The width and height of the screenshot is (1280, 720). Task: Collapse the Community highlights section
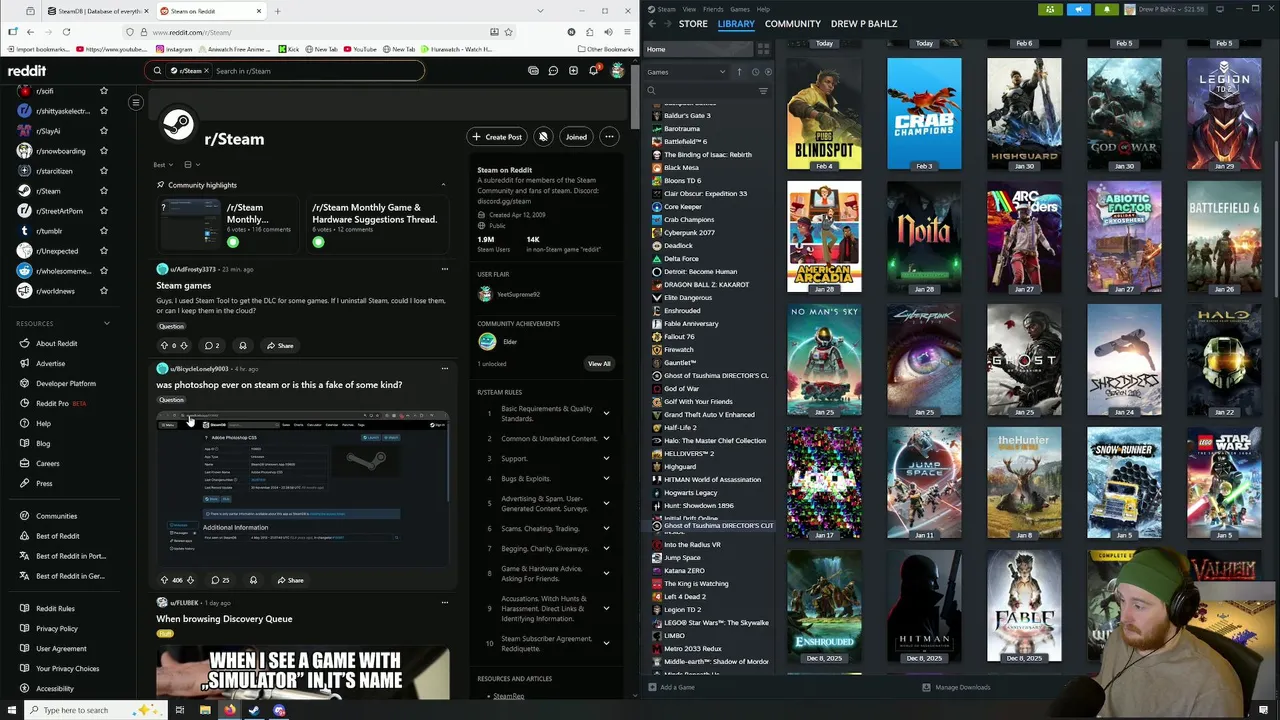[443, 185]
